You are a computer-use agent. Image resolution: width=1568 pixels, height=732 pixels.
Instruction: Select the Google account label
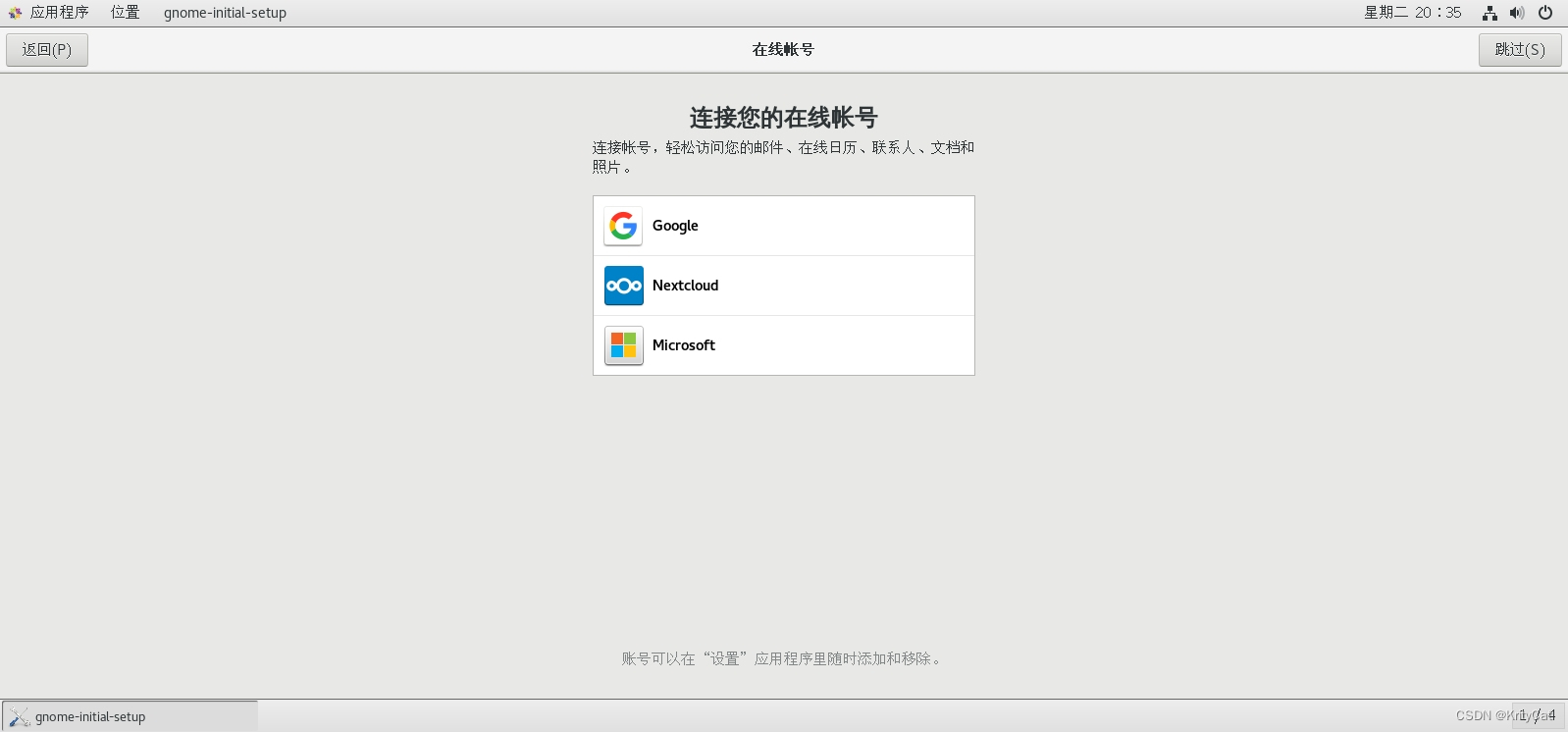[675, 226]
